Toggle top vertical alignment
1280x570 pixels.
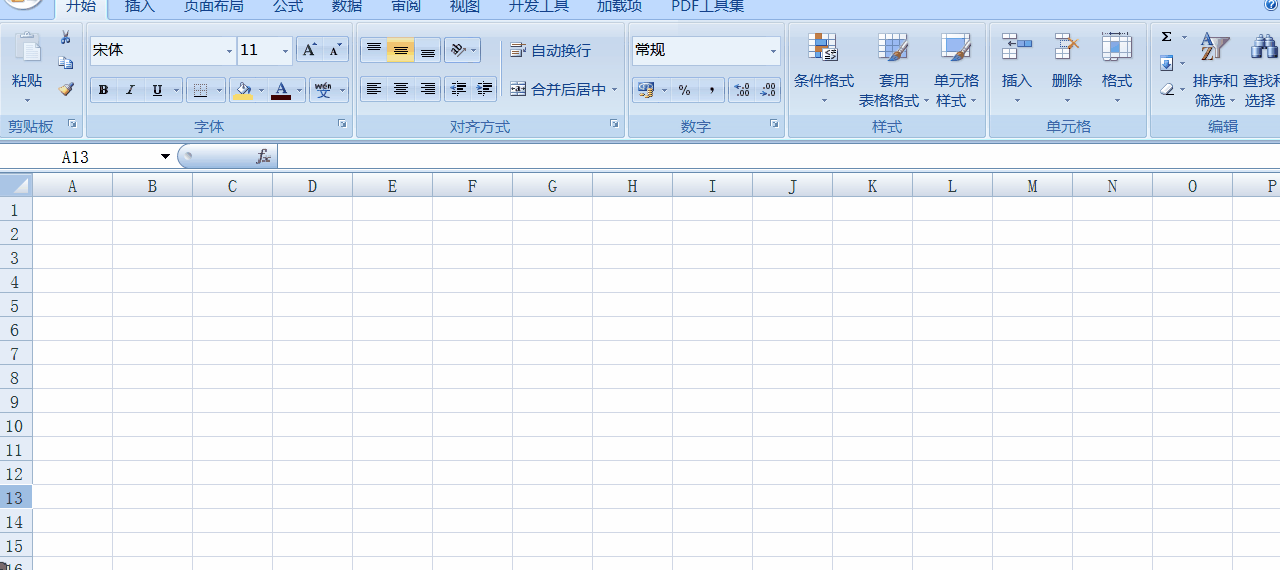tap(374, 50)
